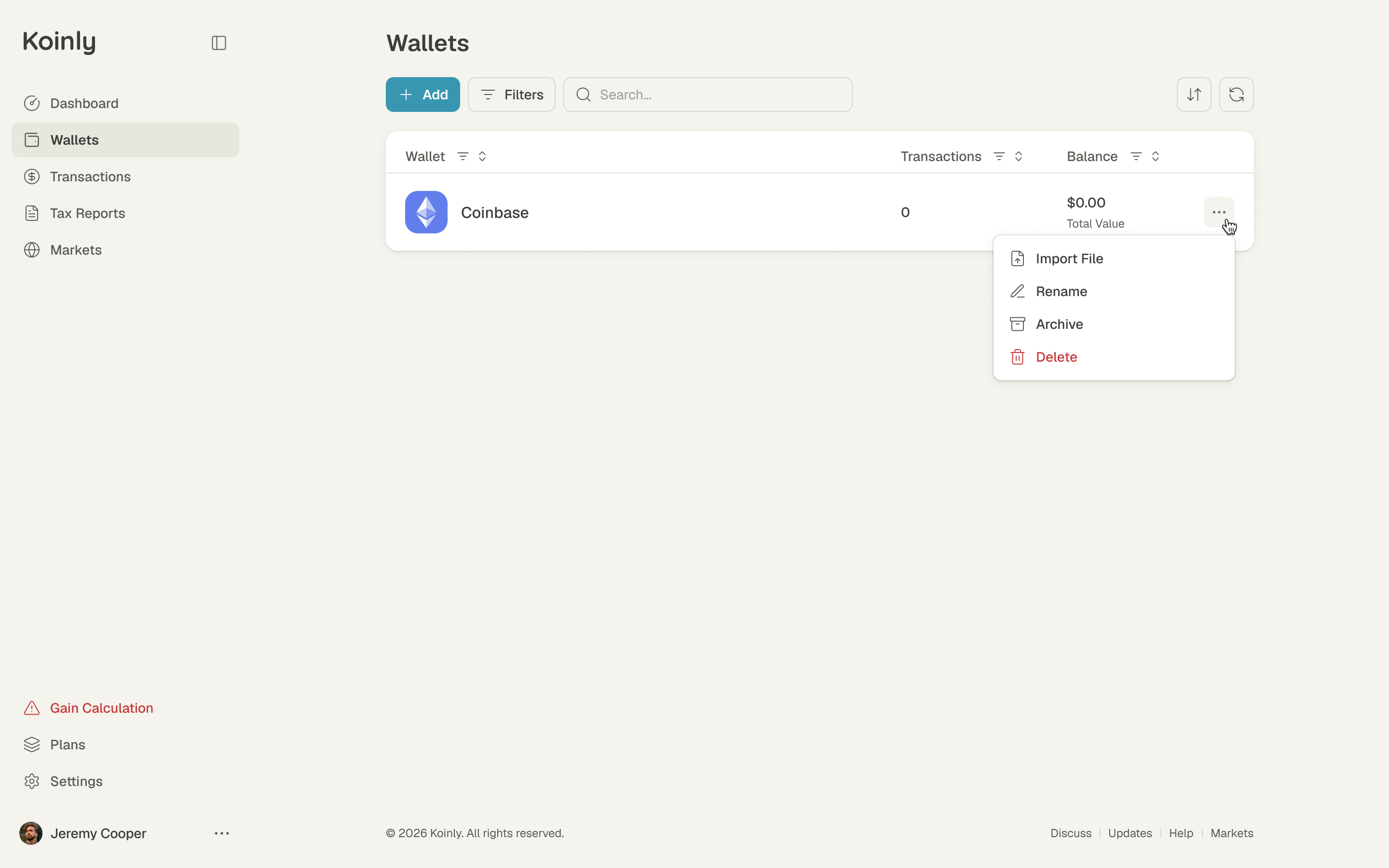1389x868 pixels.
Task: Click the Add wallet button
Action: pos(422,95)
